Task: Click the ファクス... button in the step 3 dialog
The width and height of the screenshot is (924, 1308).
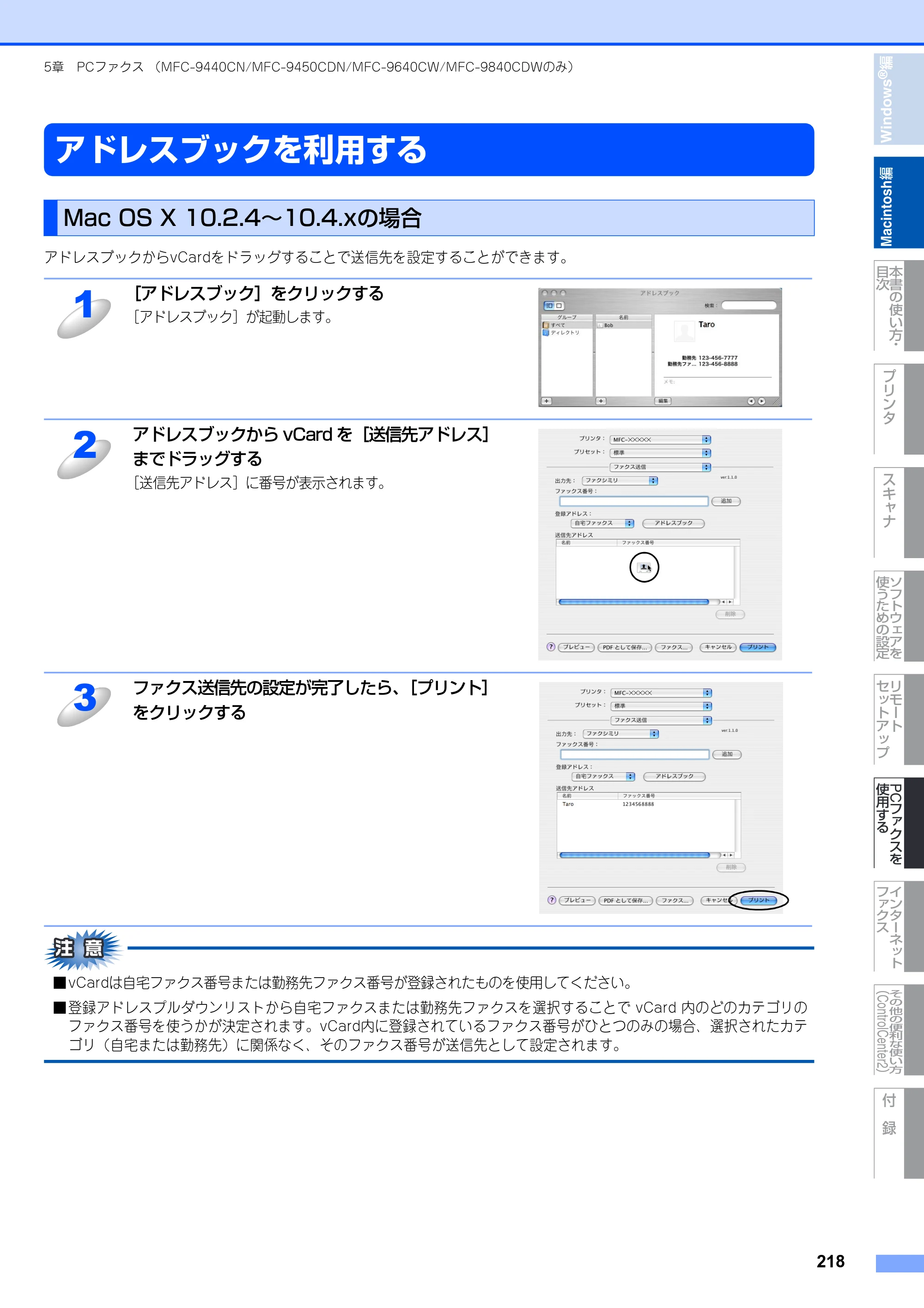Action: click(x=675, y=900)
